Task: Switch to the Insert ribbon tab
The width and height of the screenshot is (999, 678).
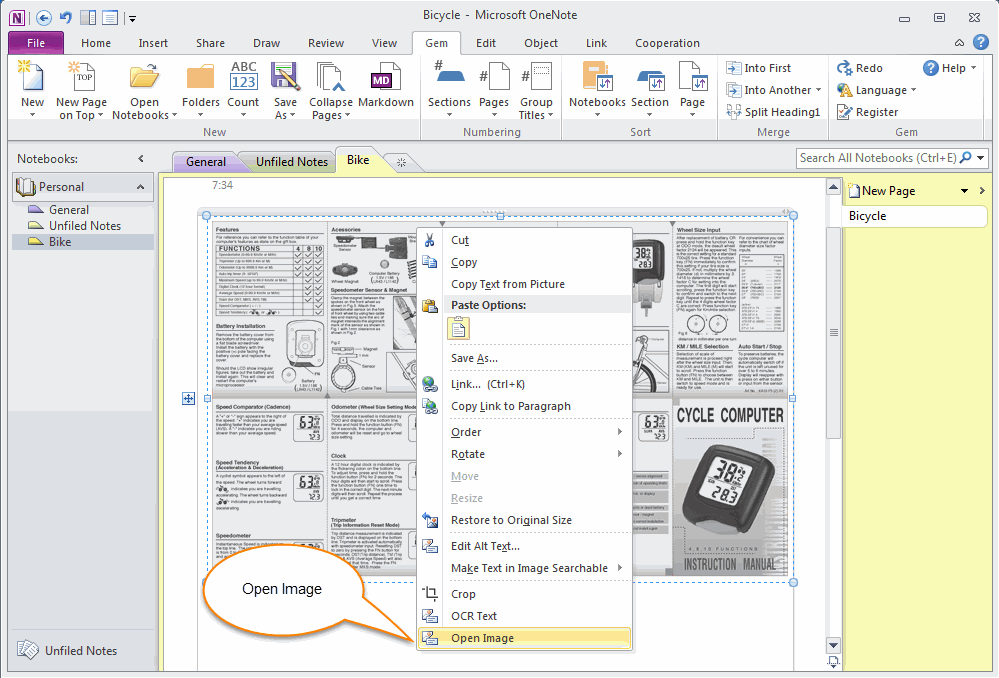Action: (x=153, y=43)
